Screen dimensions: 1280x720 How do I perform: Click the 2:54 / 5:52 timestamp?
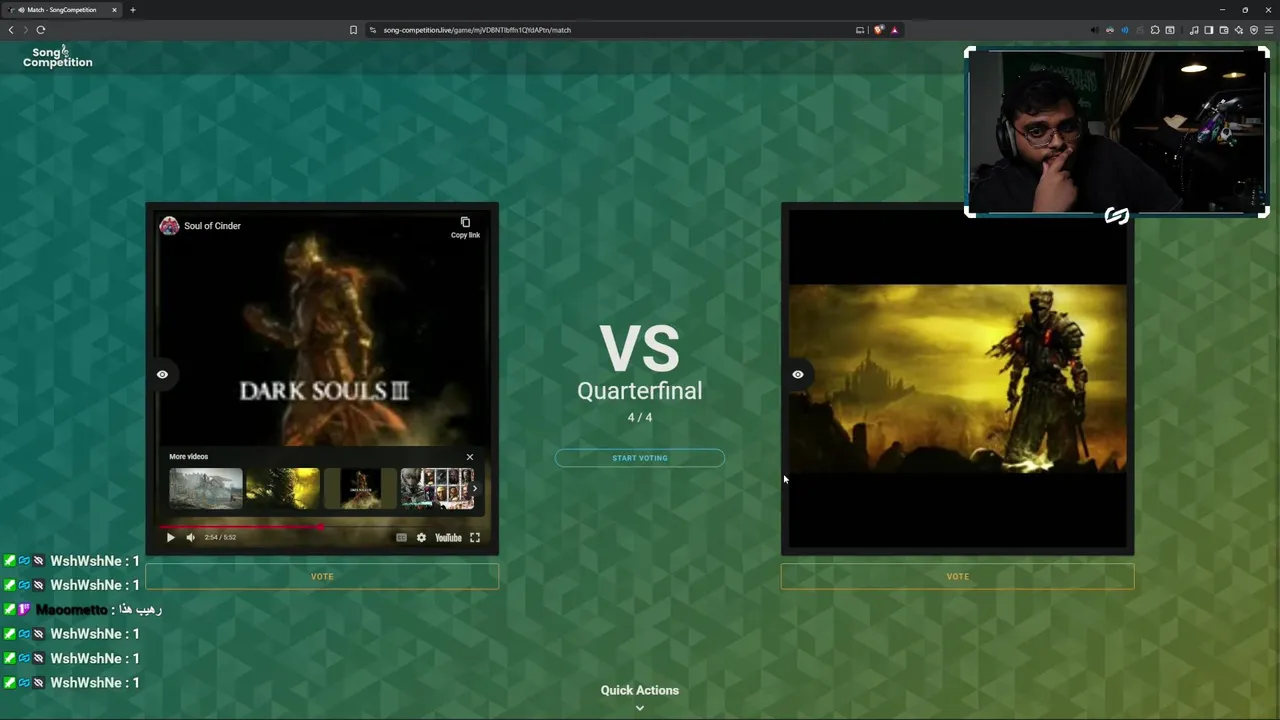[220, 538]
